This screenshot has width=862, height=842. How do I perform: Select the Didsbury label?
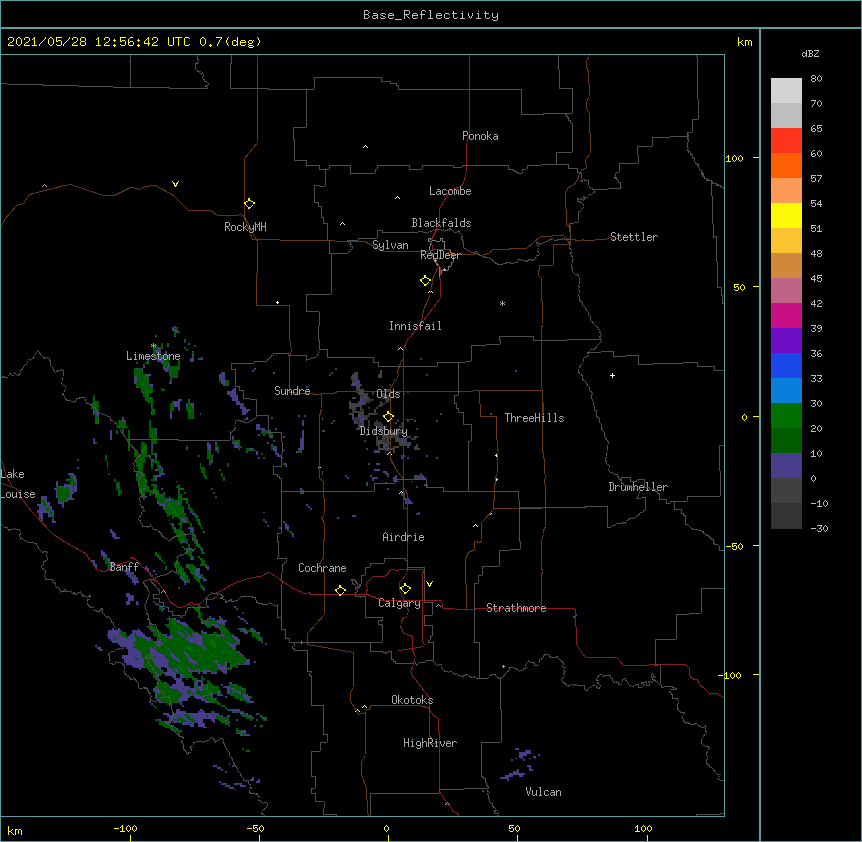click(x=383, y=431)
